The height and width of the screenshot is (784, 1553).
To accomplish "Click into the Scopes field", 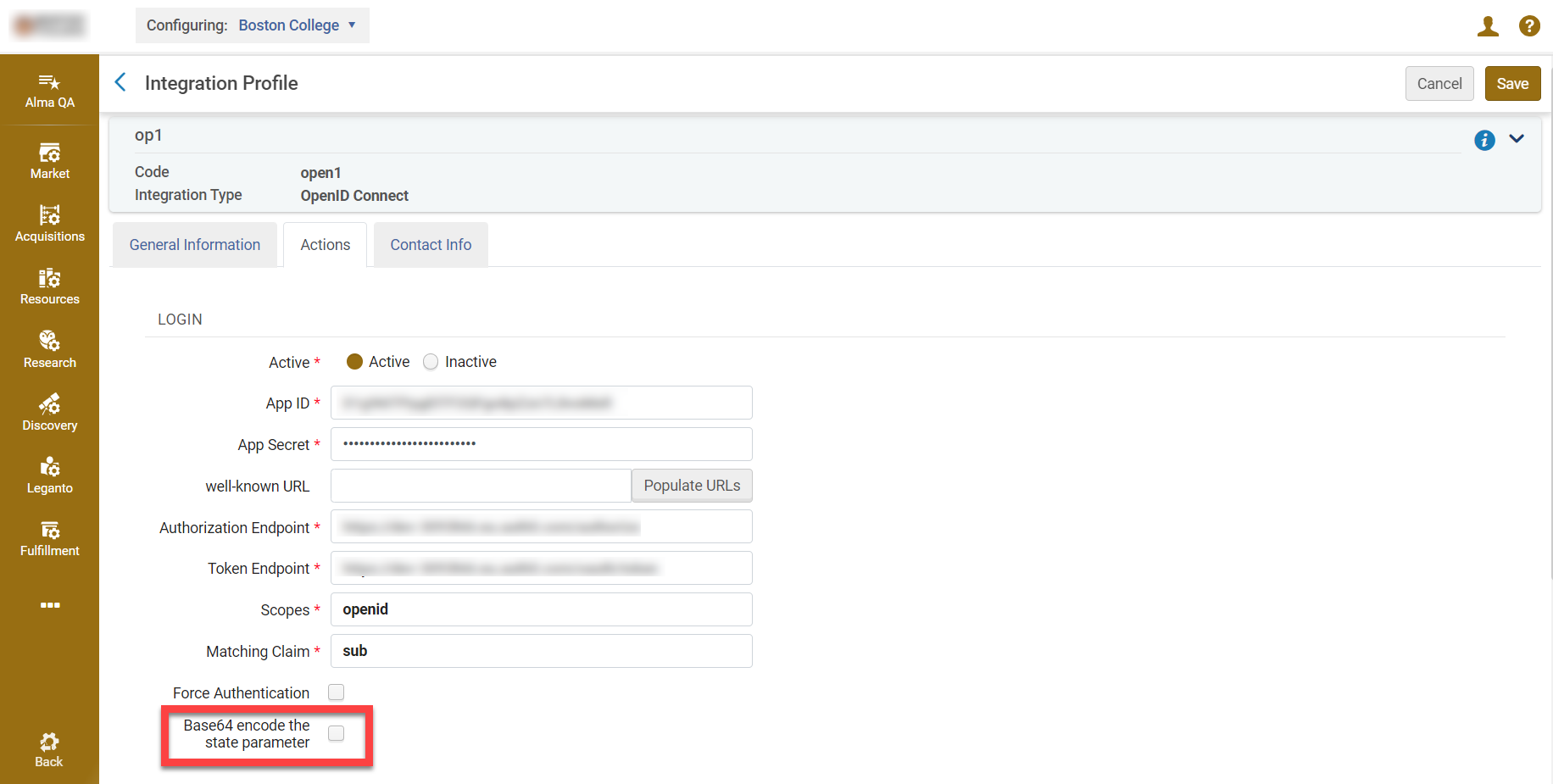I will (x=542, y=609).
